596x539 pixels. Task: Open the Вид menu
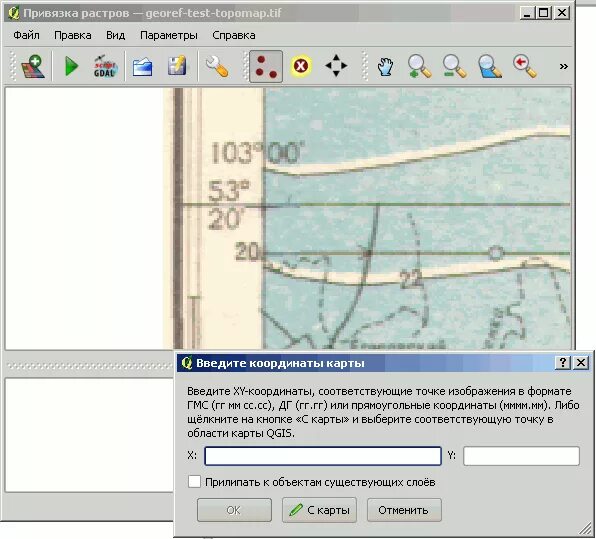coord(116,35)
